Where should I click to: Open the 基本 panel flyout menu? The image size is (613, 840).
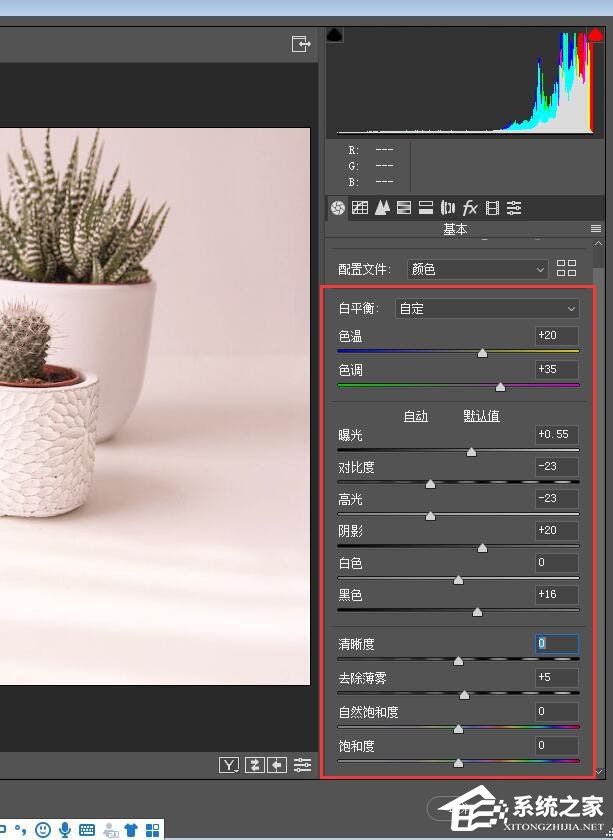(596, 229)
